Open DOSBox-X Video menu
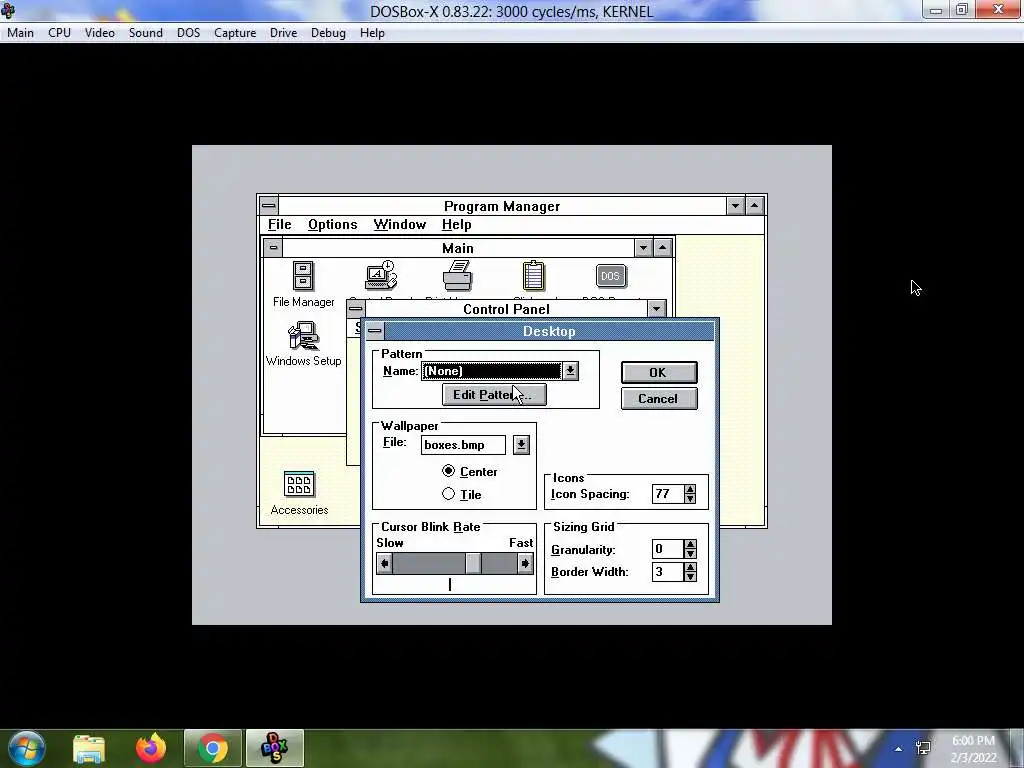This screenshot has width=1024, height=768. tap(99, 33)
